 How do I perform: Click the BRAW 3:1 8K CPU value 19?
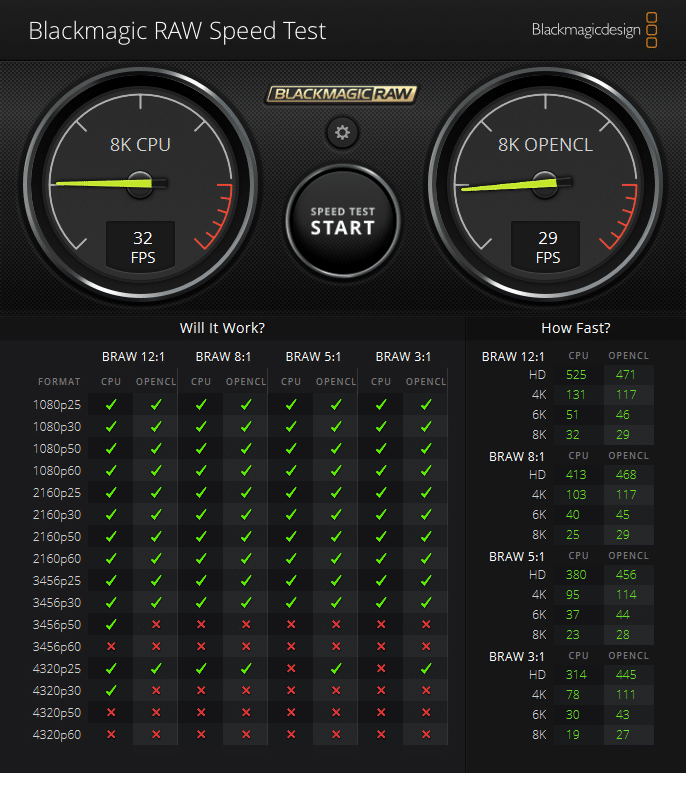coord(573,735)
